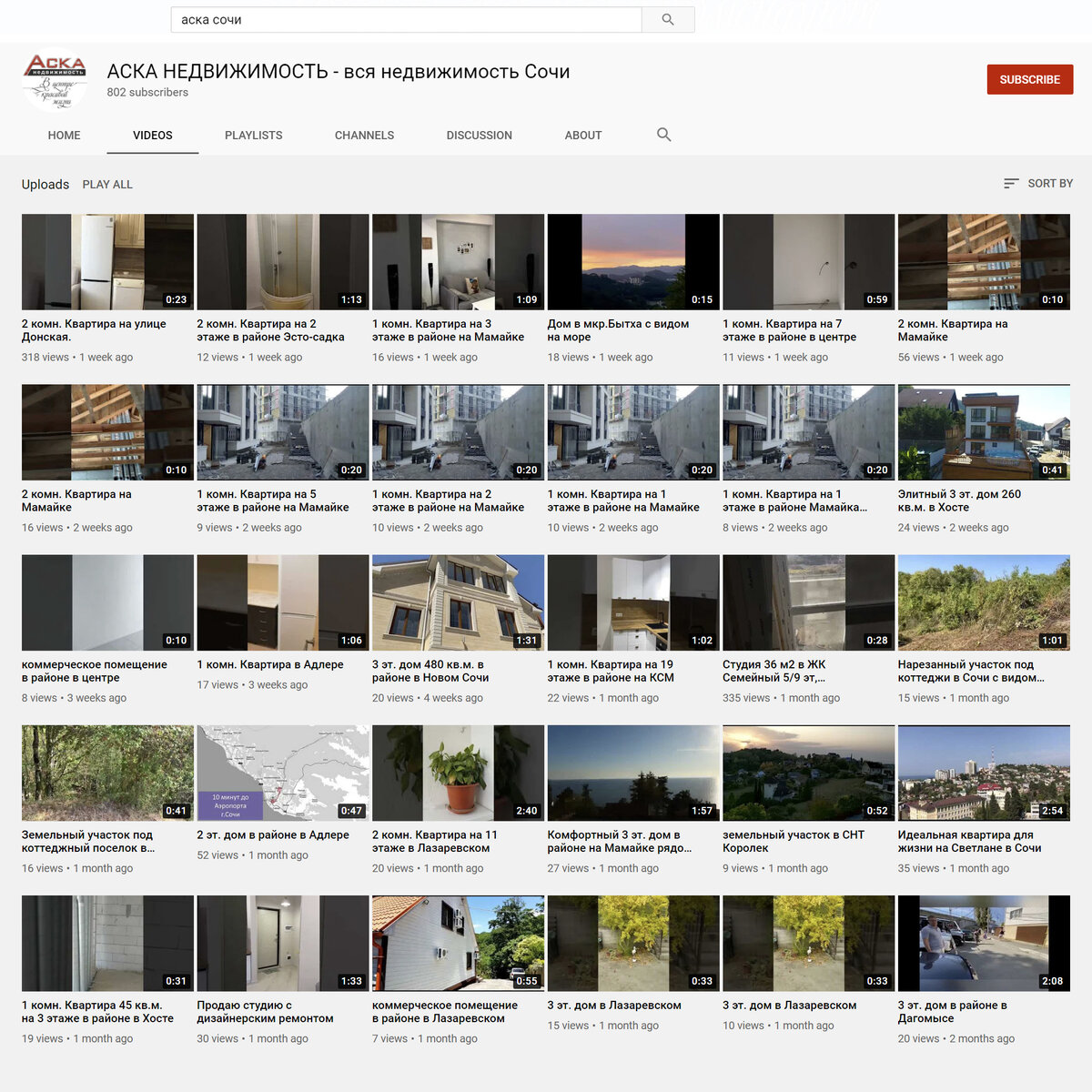Open channel title АСКА НЕДВИЖИМОСТЬ
Image resolution: width=1092 pixels, height=1092 pixels.
(x=339, y=72)
